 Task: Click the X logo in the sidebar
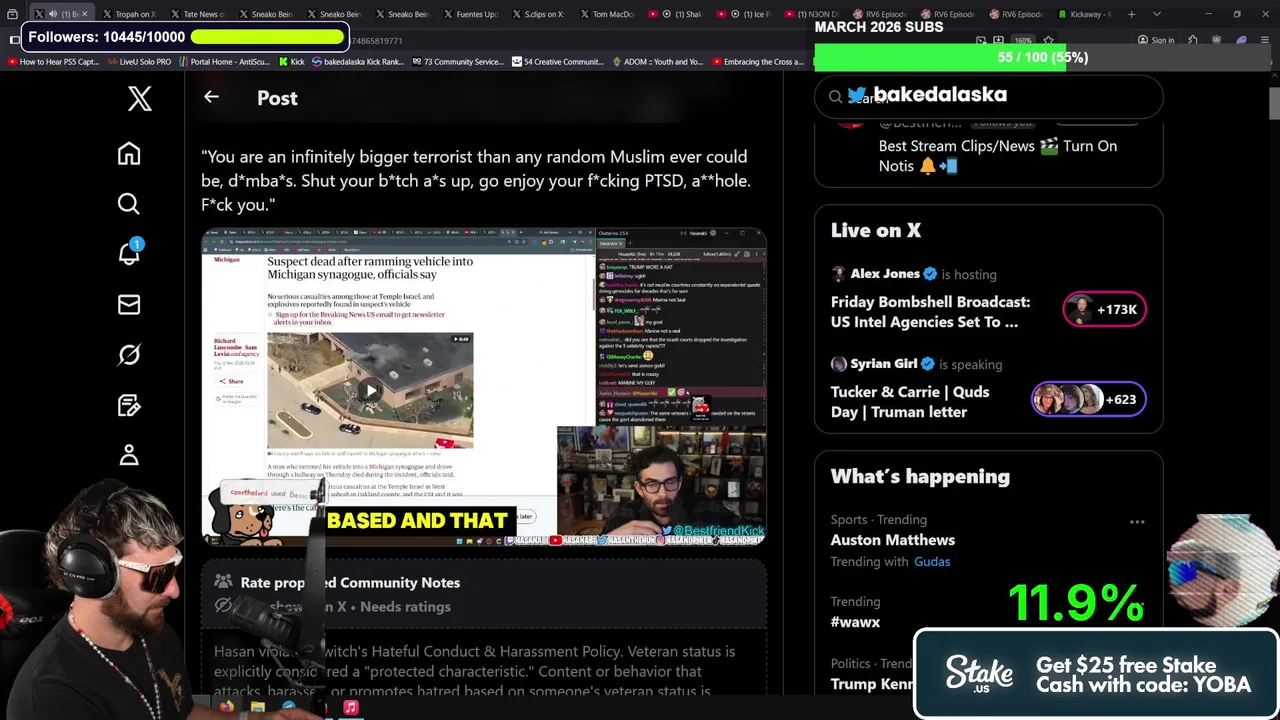(x=140, y=98)
